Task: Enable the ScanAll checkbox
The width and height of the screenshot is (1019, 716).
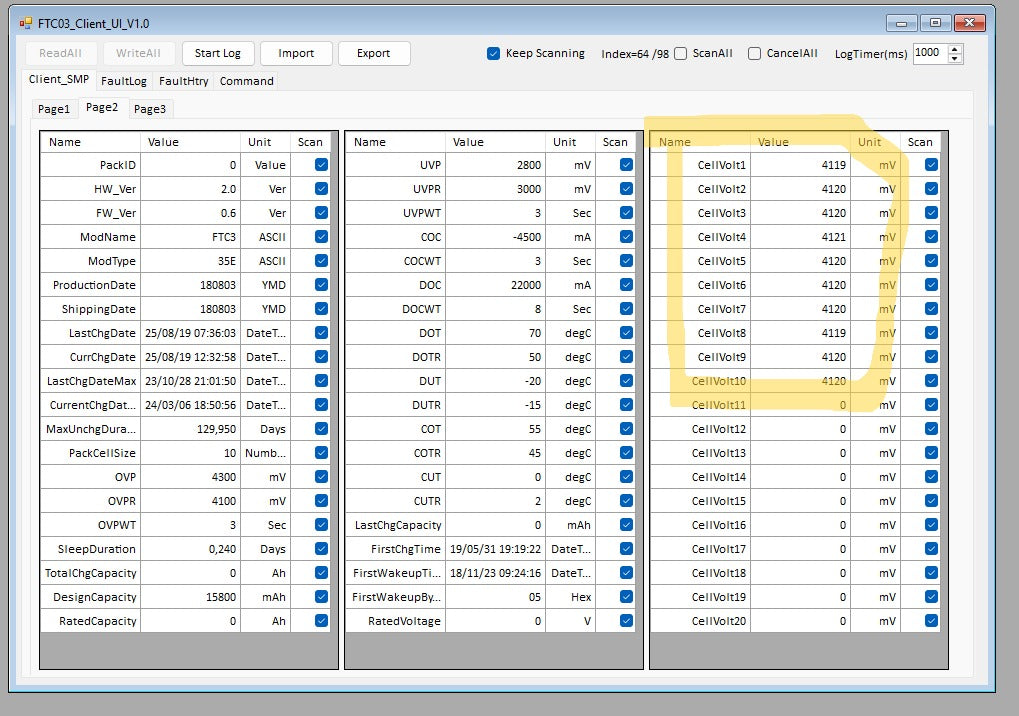Action: 680,53
